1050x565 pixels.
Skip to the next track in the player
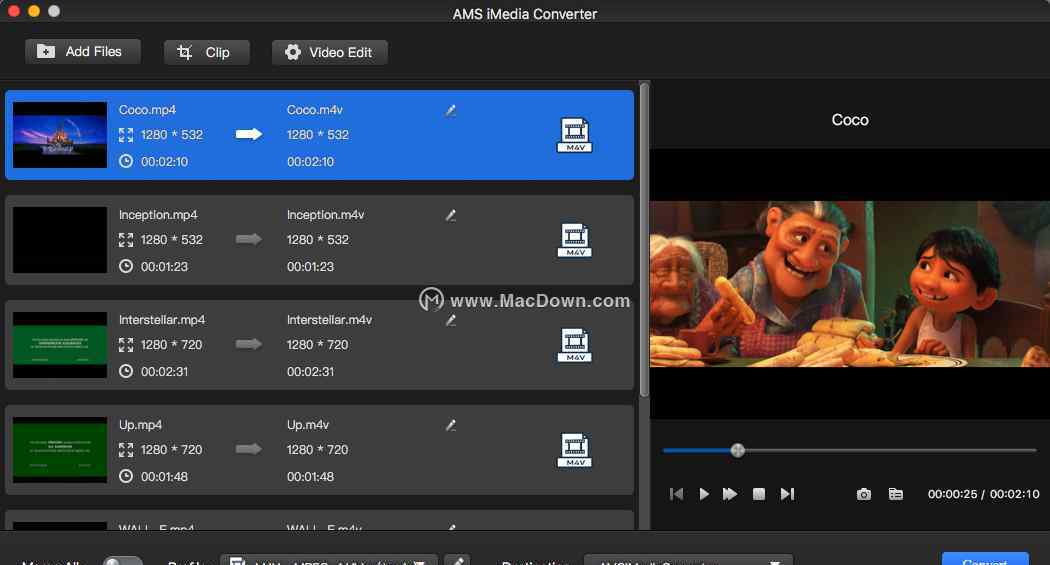(x=787, y=494)
